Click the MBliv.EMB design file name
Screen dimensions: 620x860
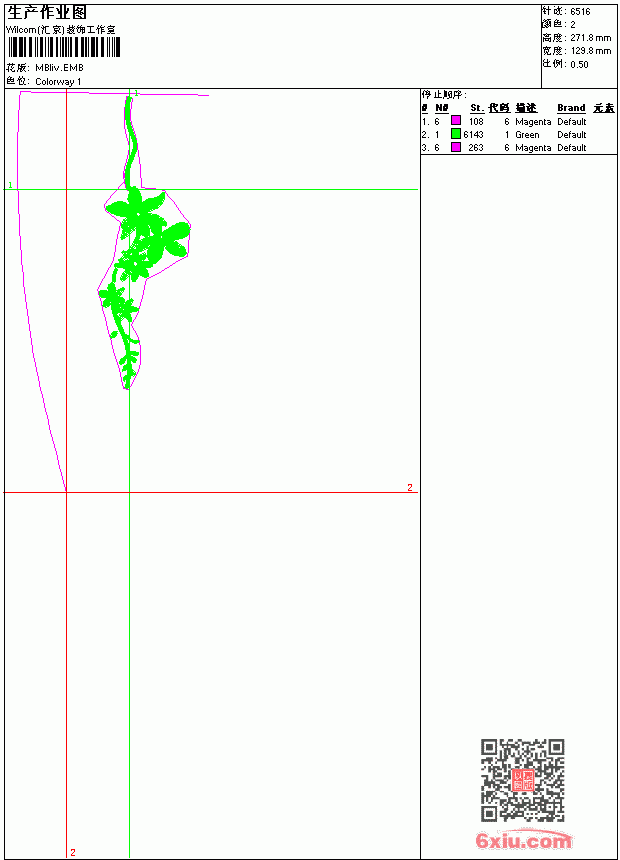click(x=59, y=68)
